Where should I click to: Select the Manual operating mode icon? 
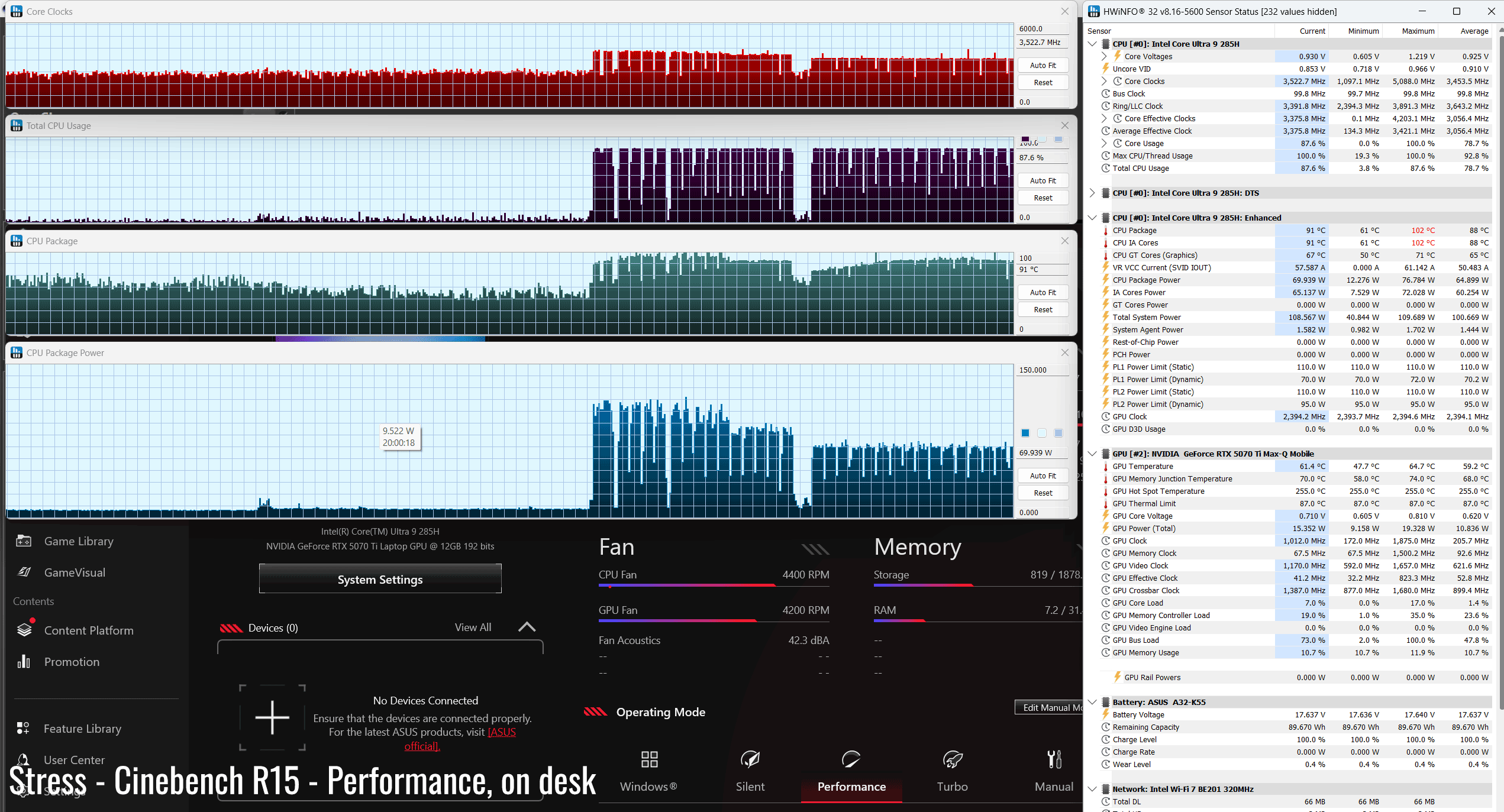click(x=1054, y=759)
